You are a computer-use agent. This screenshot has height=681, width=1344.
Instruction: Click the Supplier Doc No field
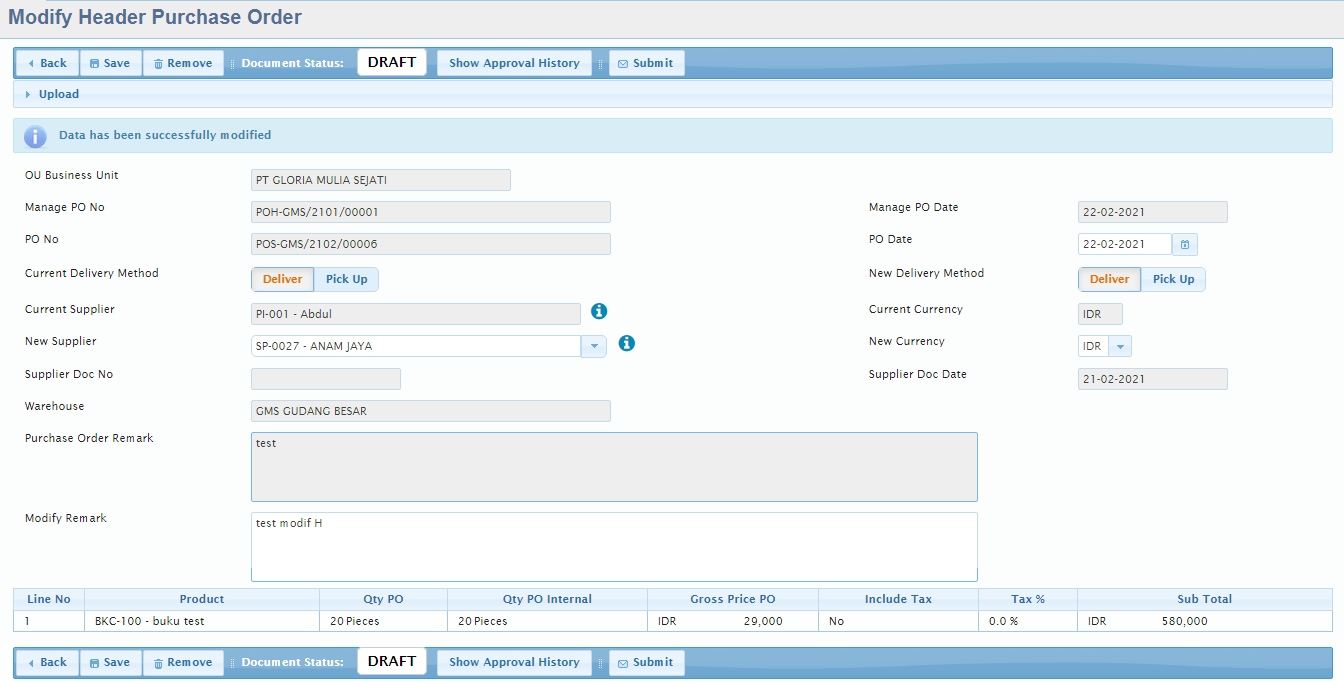326,379
